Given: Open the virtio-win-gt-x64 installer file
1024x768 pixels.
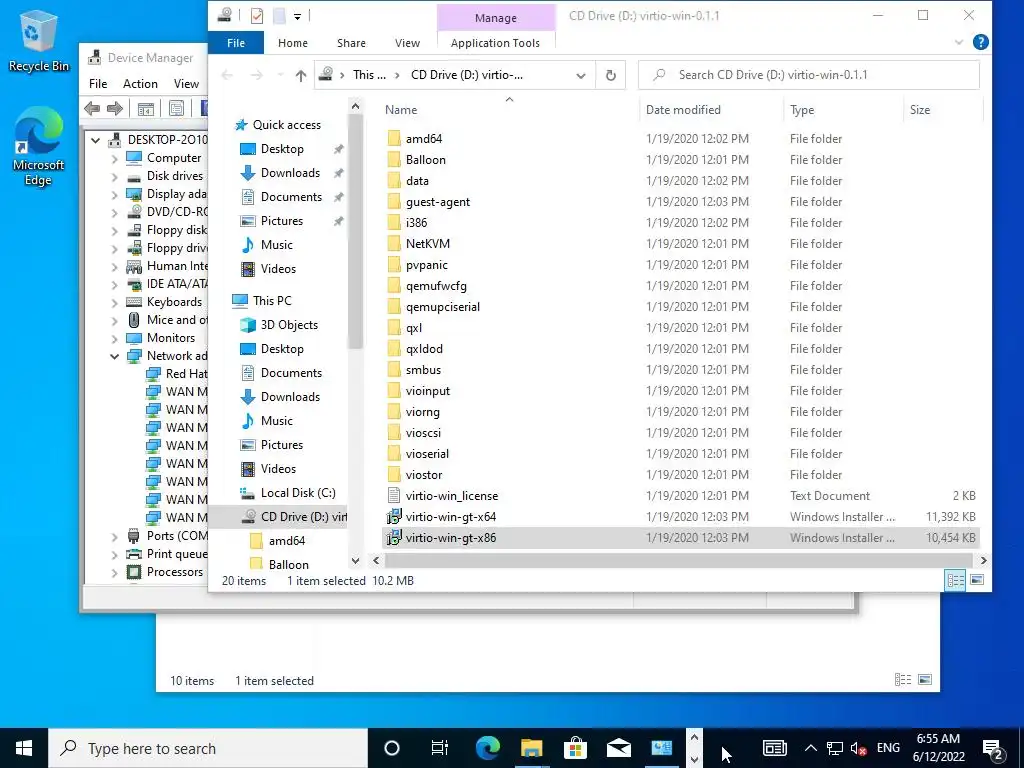Looking at the screenshot, I should (x=451, y=517).
